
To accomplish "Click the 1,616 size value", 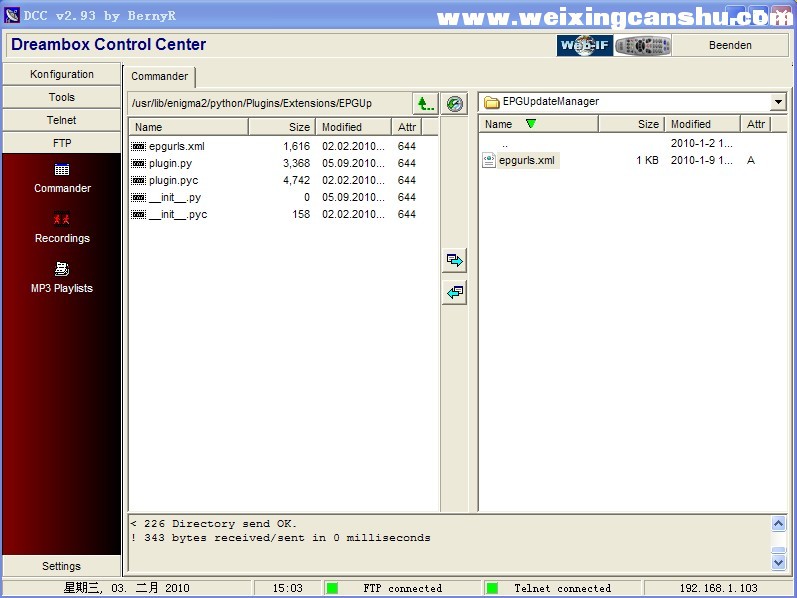I will tap(296, 146).
